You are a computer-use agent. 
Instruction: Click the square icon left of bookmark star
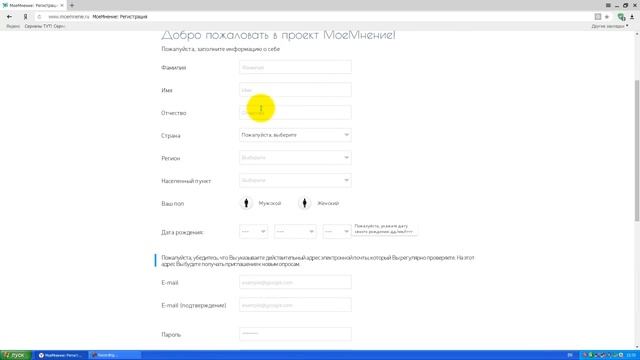(x=598, y=17)
